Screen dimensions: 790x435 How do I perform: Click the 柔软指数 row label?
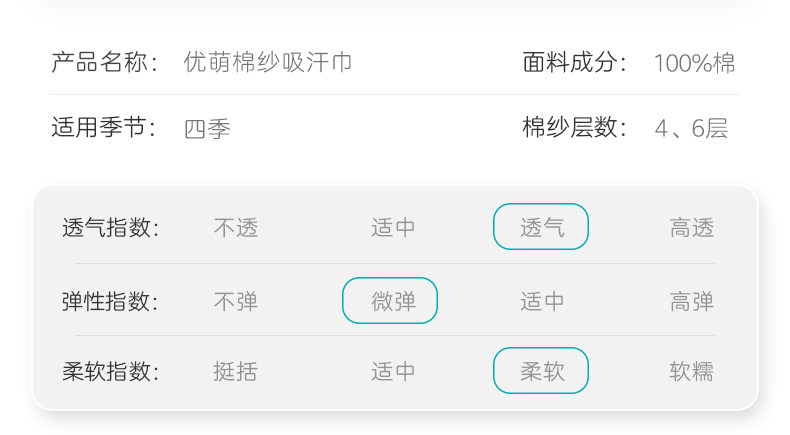(x=110, y=372)
